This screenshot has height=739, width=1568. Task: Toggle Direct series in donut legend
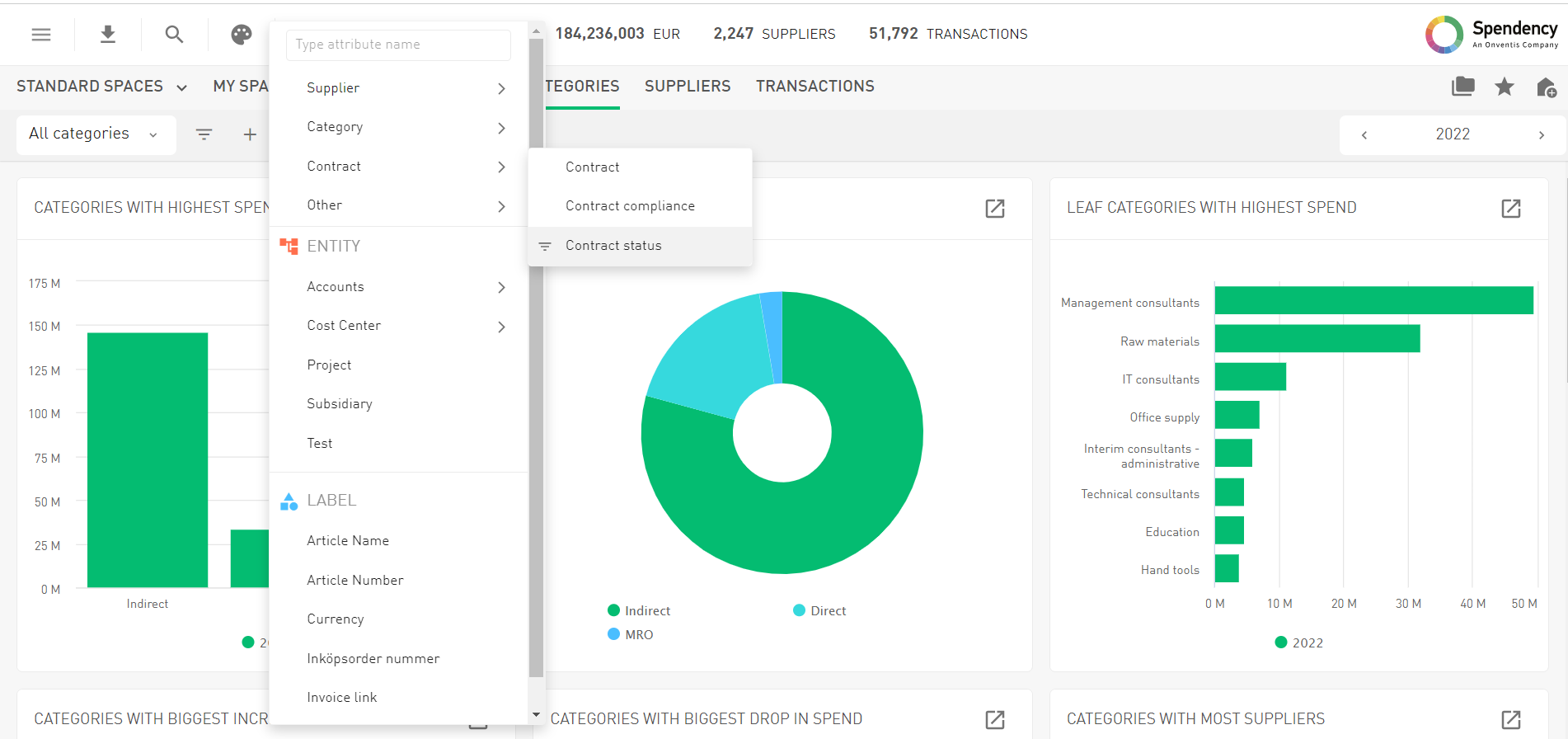point(819,611)
